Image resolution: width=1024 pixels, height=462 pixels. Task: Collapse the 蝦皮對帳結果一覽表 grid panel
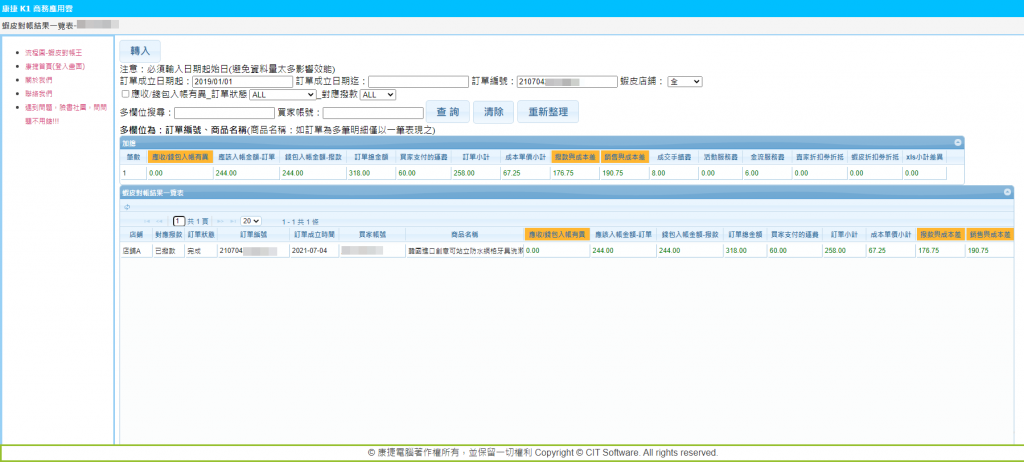1007,191
